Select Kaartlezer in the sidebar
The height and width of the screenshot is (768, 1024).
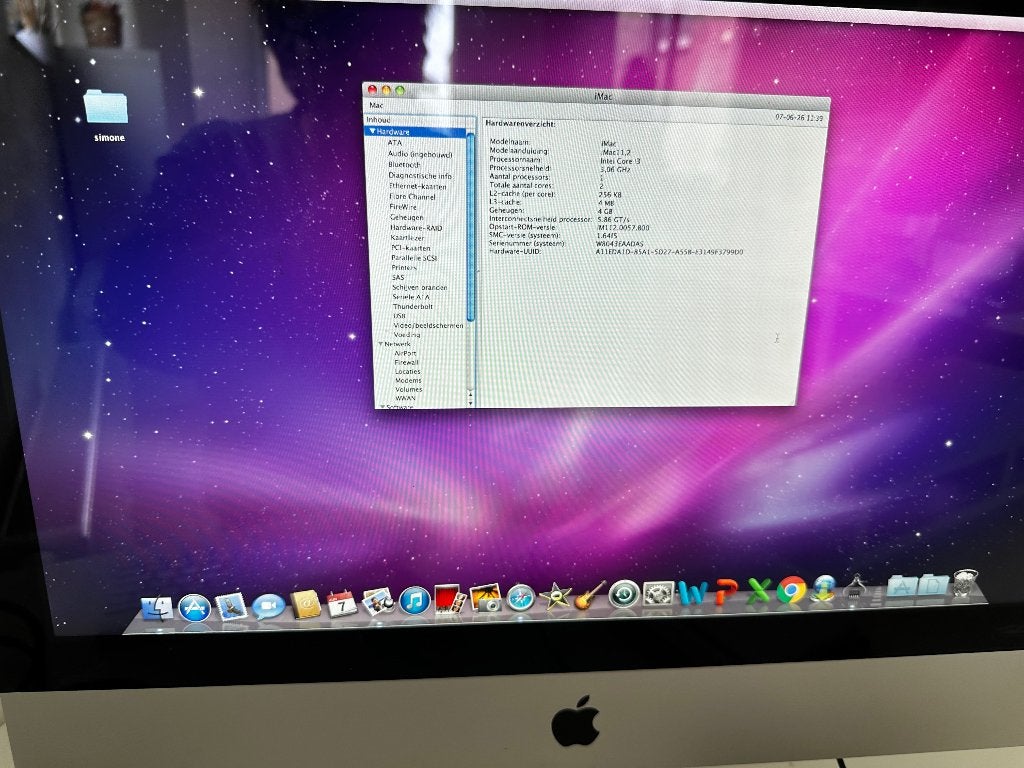[408, 238]
